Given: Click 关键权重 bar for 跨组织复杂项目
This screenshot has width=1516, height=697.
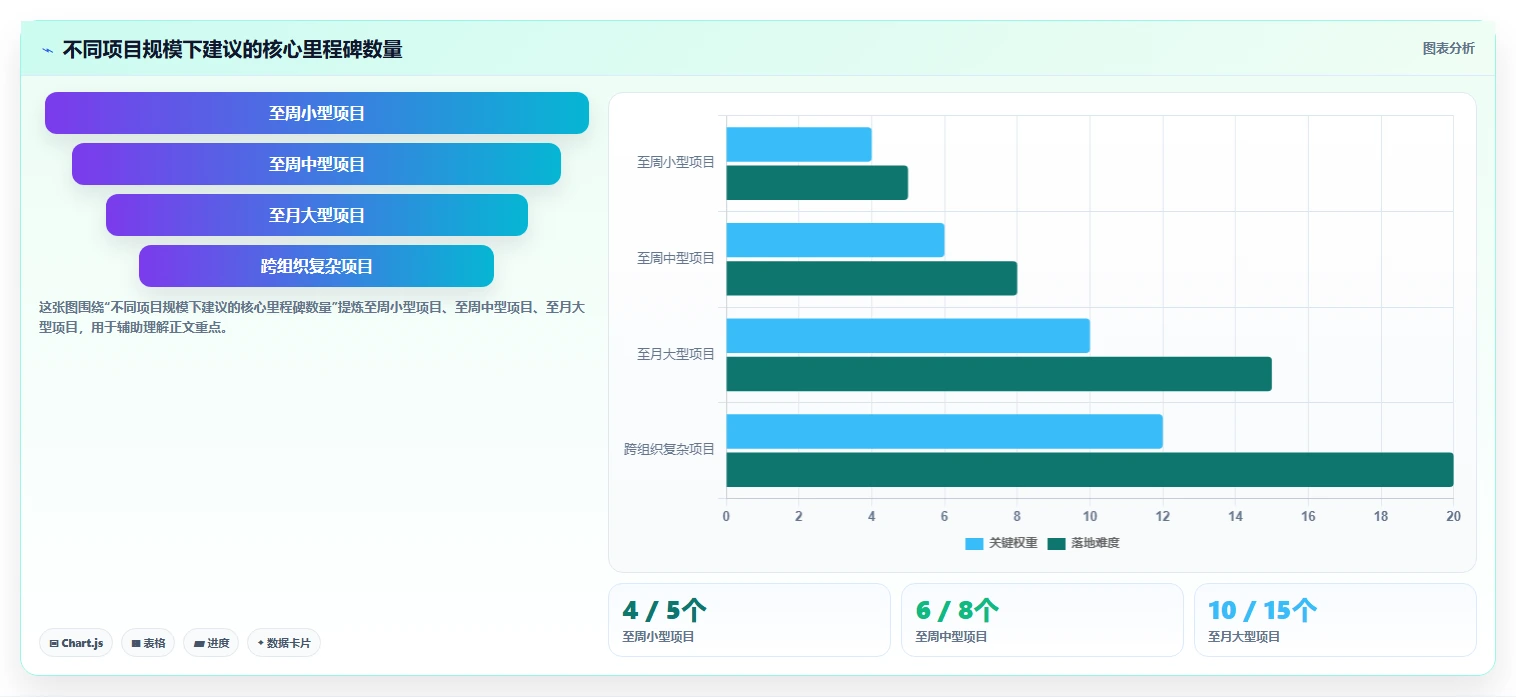Looking at the screenshot, I should 944,431.
